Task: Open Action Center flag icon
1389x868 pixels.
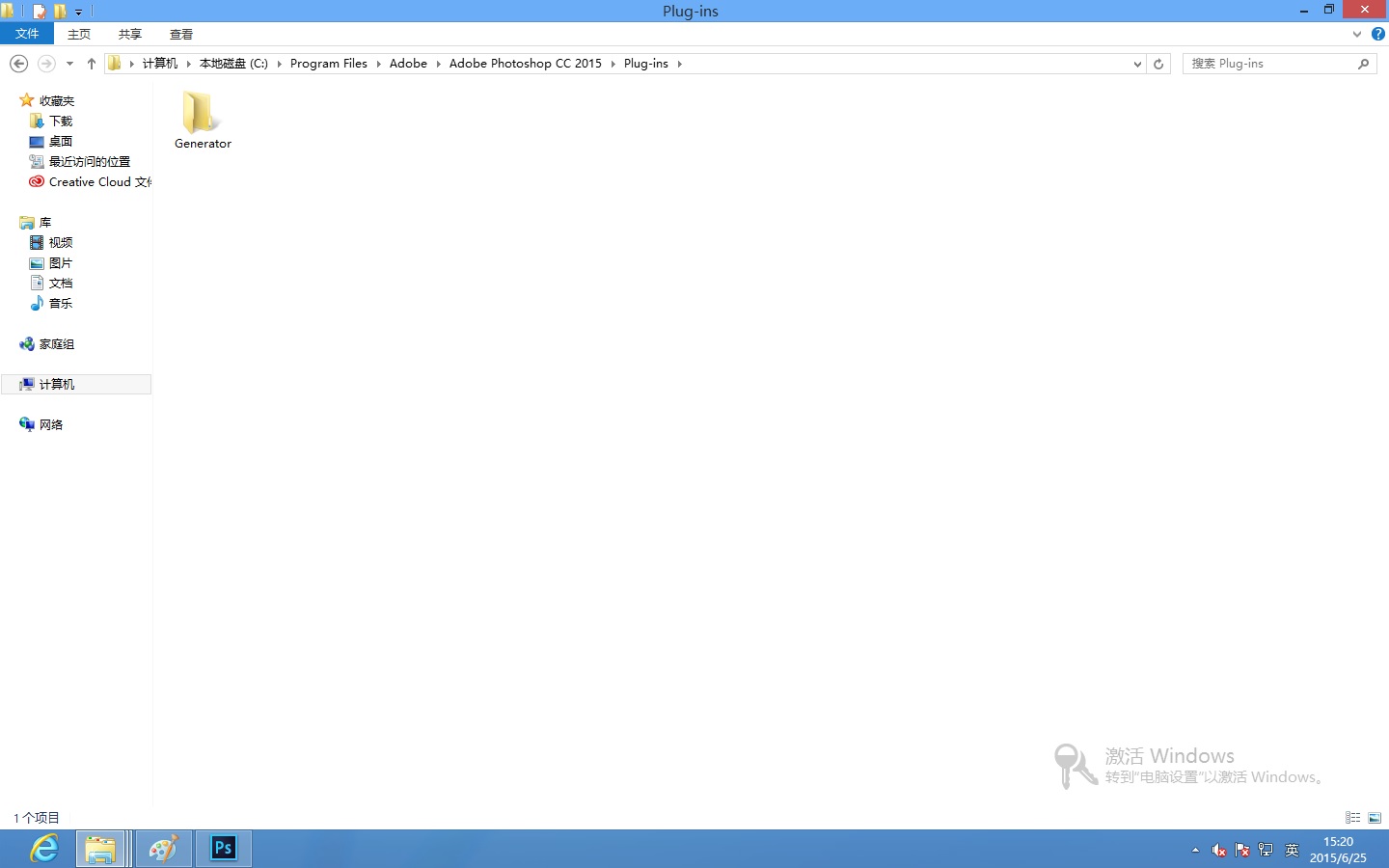Action: (x=1242, y=850)
